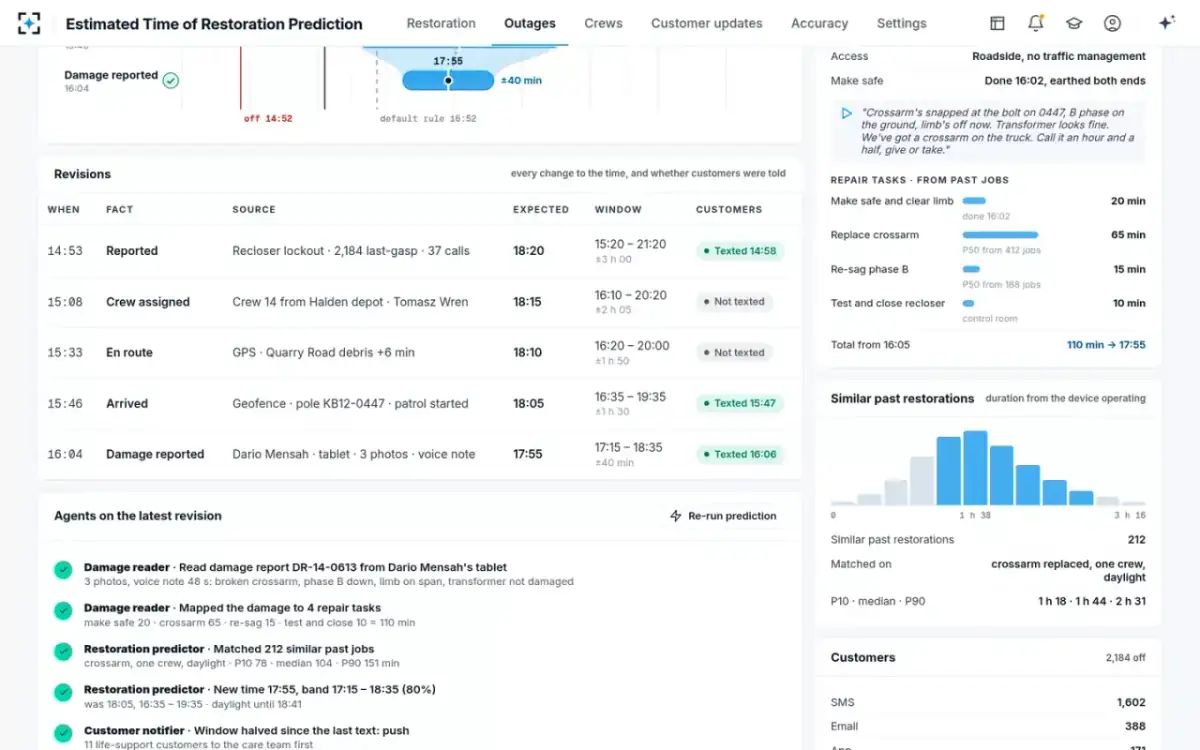1200x750 pixels.
Task: Switch to the Restoration tab
Action: coord(441,23)
